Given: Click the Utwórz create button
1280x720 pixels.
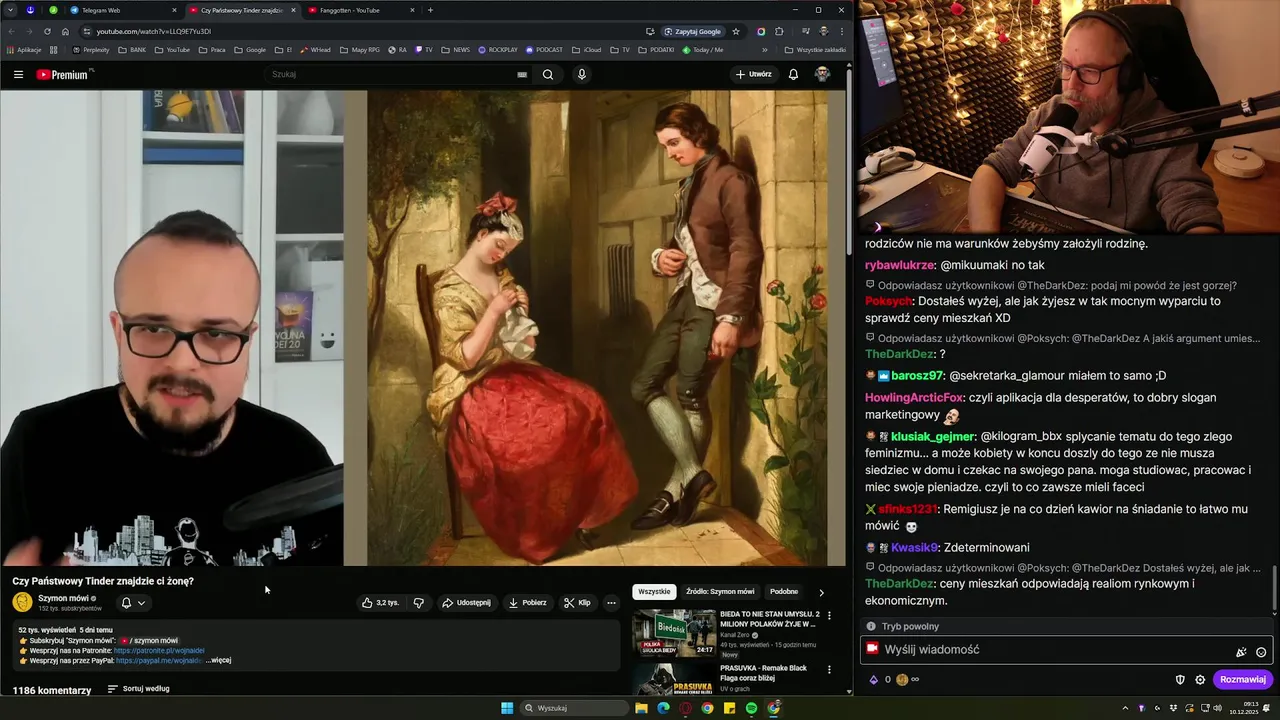Looking at the screenshot, I should 754,74.
